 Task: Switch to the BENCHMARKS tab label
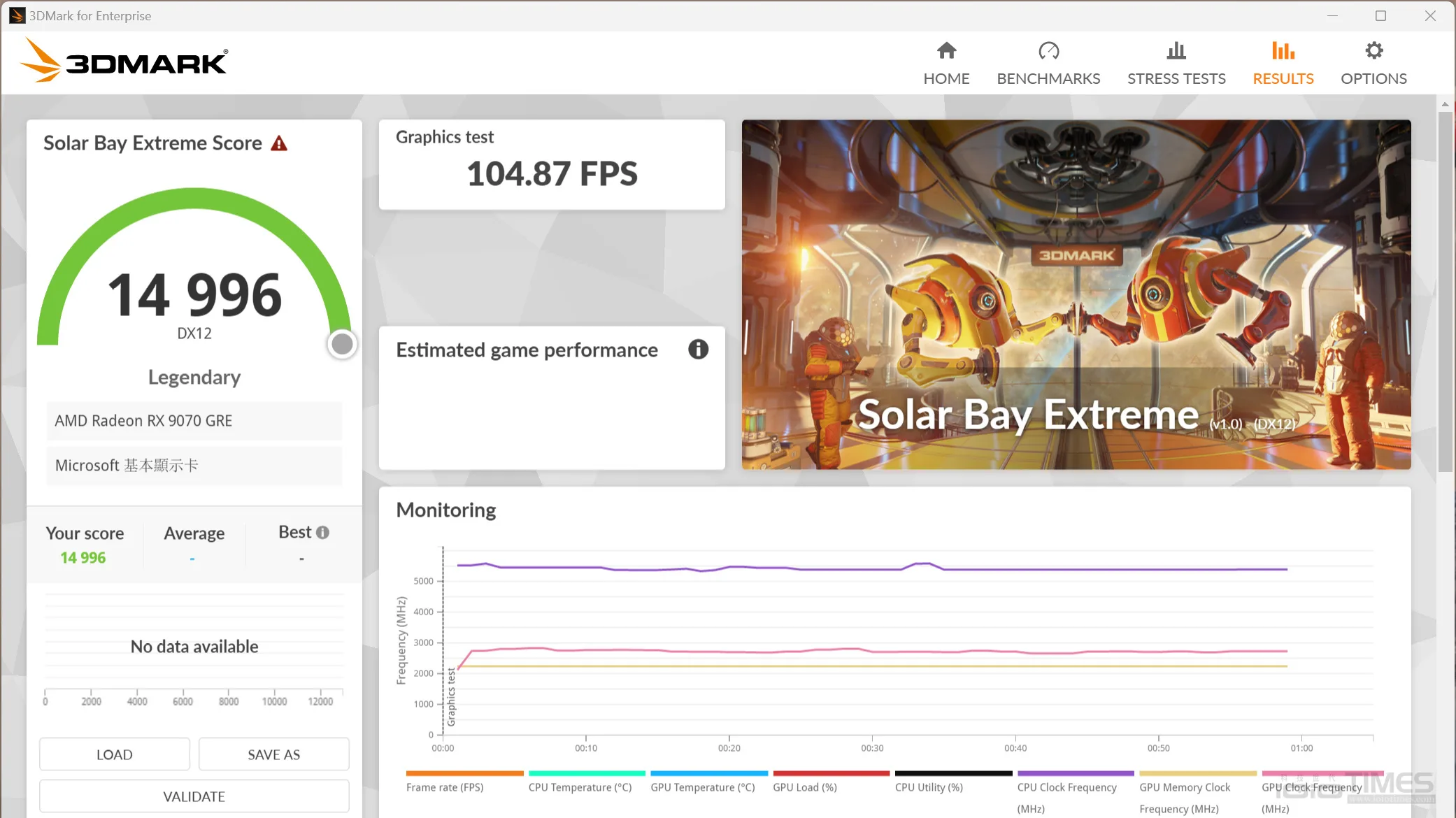tap(1048, 78)
